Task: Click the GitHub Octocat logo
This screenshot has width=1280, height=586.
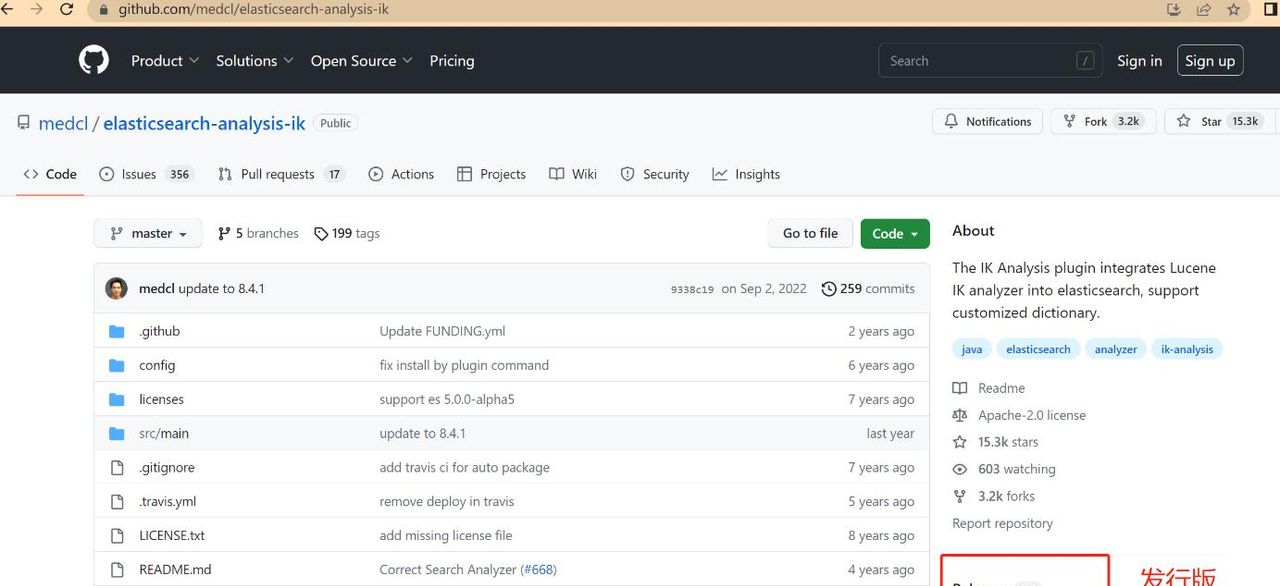Action: 93,60
